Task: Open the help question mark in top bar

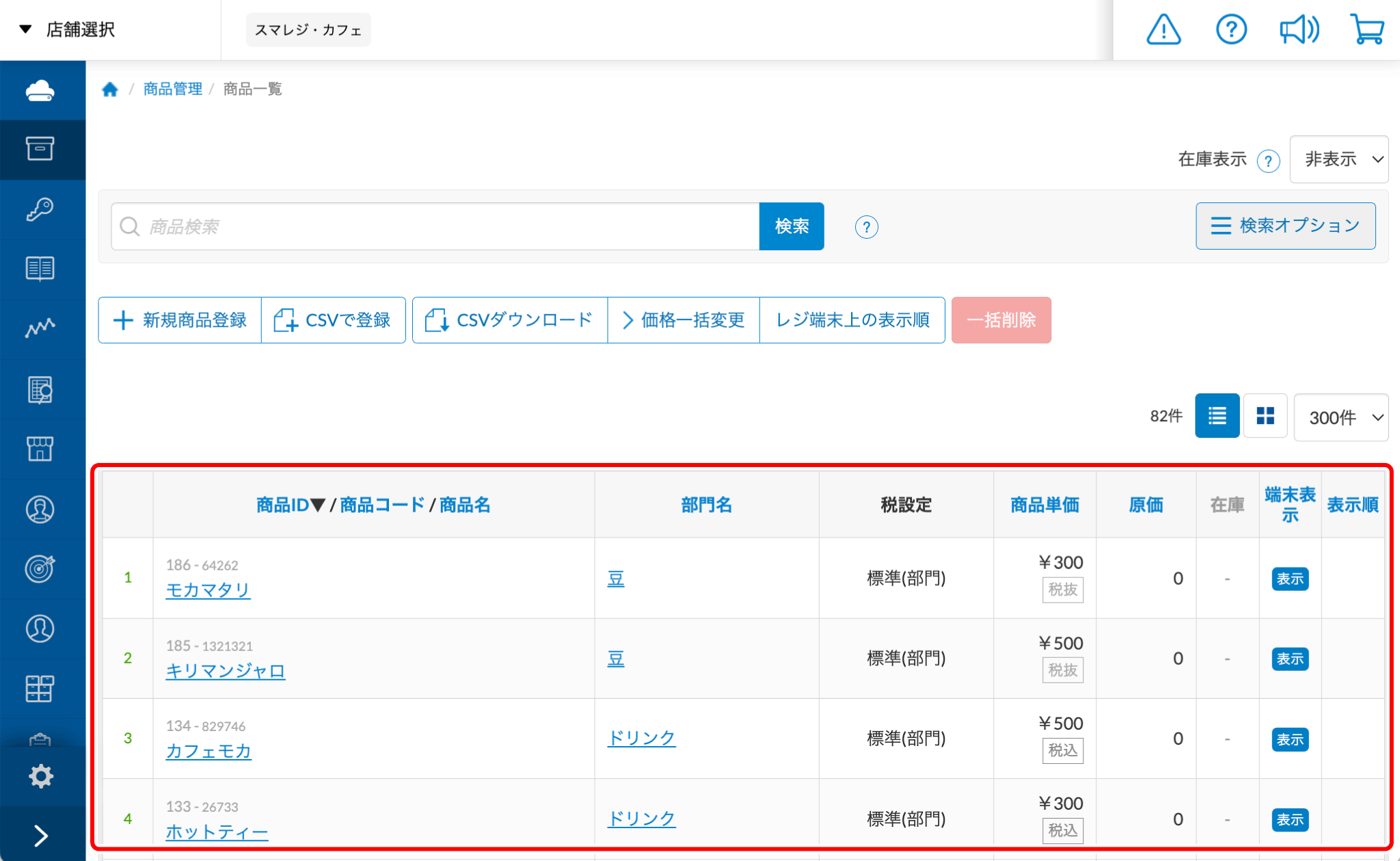Action: (x=1231, y=29)
